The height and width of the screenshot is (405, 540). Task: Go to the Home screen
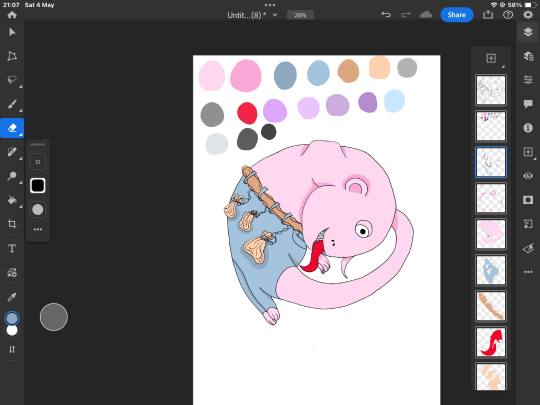click(12, 15)
